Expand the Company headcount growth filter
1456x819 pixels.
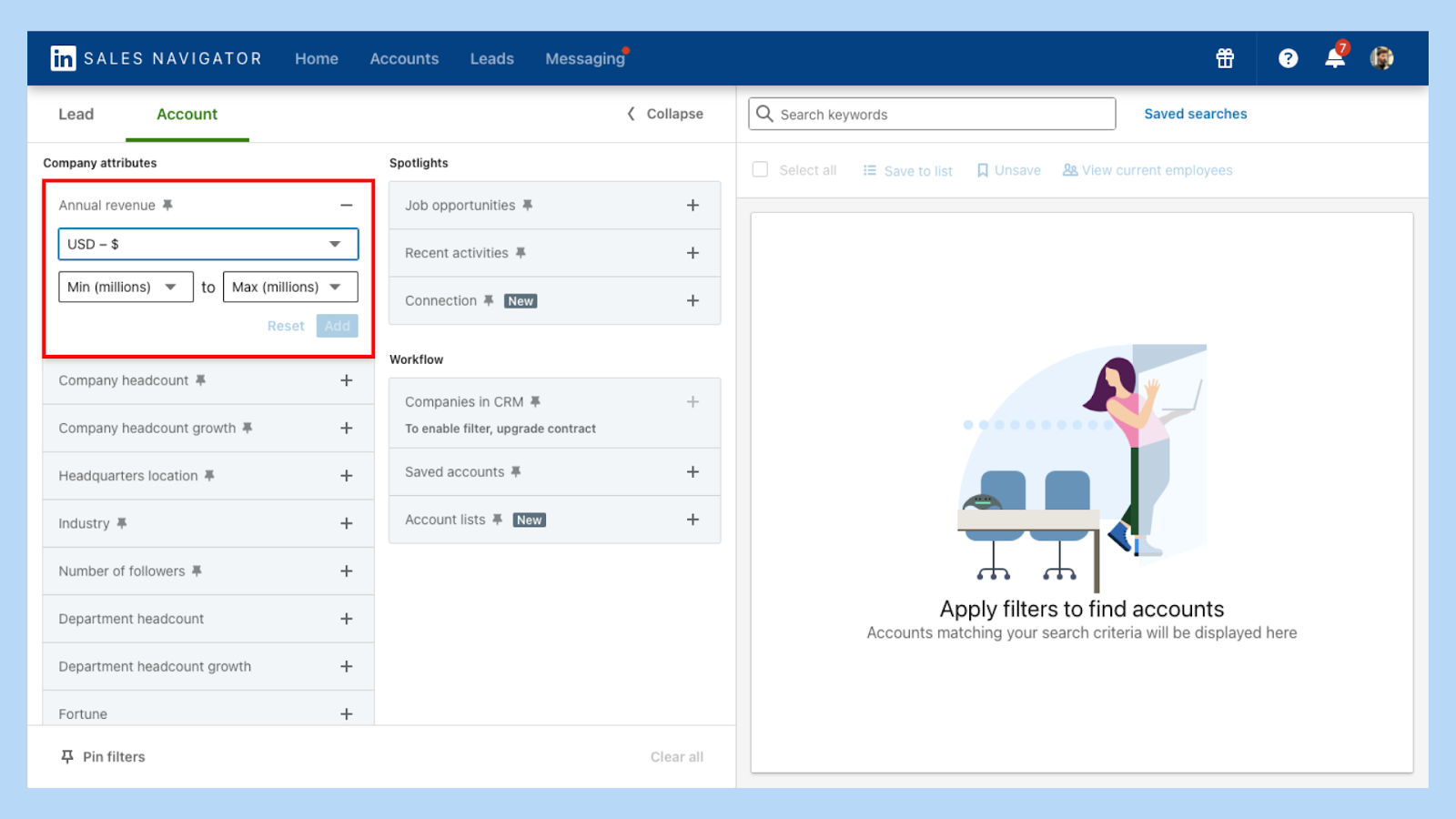click(x=347, y=428)
